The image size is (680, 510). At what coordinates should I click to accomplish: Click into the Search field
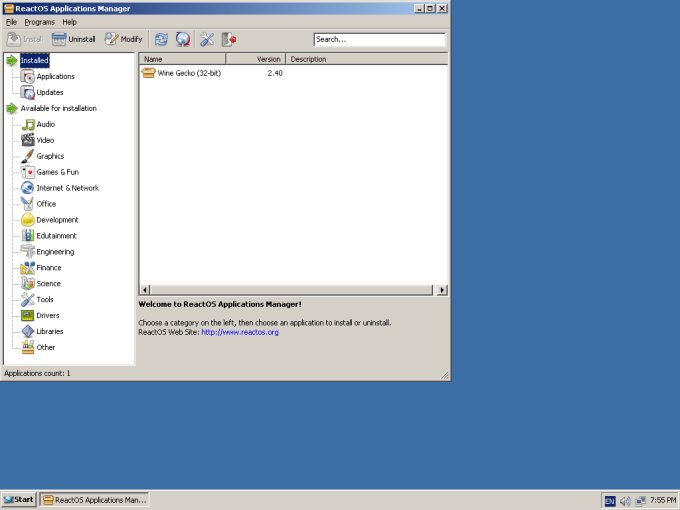click(378, 40)
